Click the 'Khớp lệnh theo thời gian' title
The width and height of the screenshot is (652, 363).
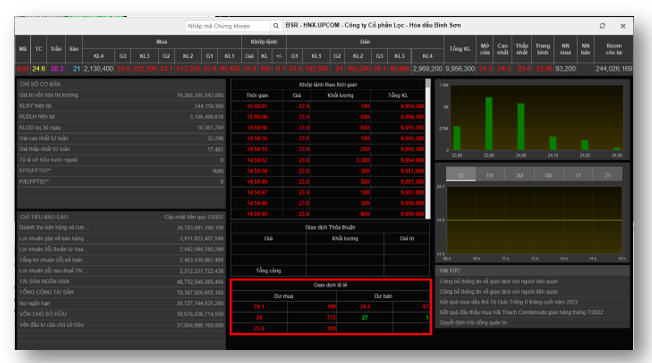coord(328,84)
